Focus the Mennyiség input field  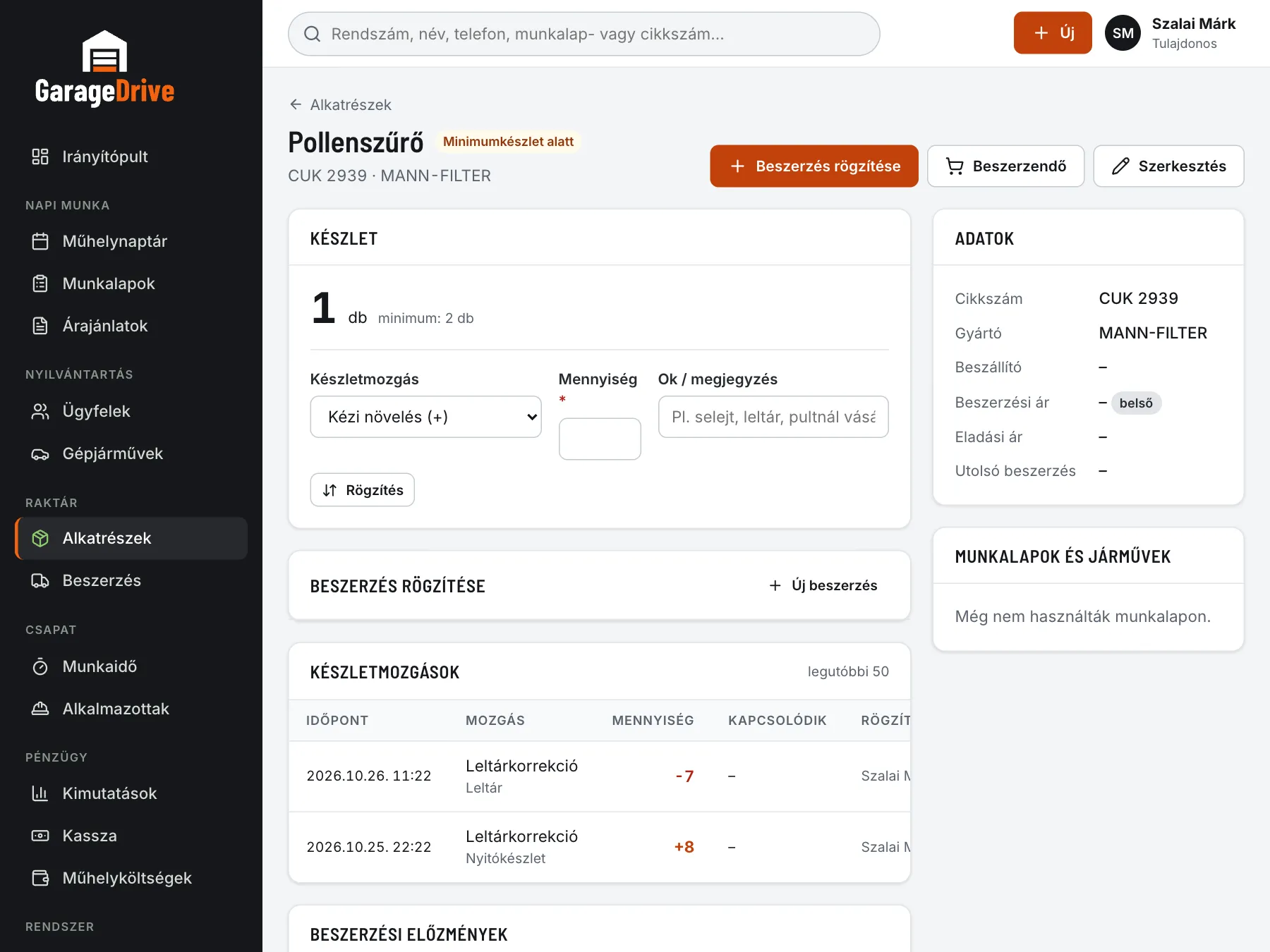point(600,439)
